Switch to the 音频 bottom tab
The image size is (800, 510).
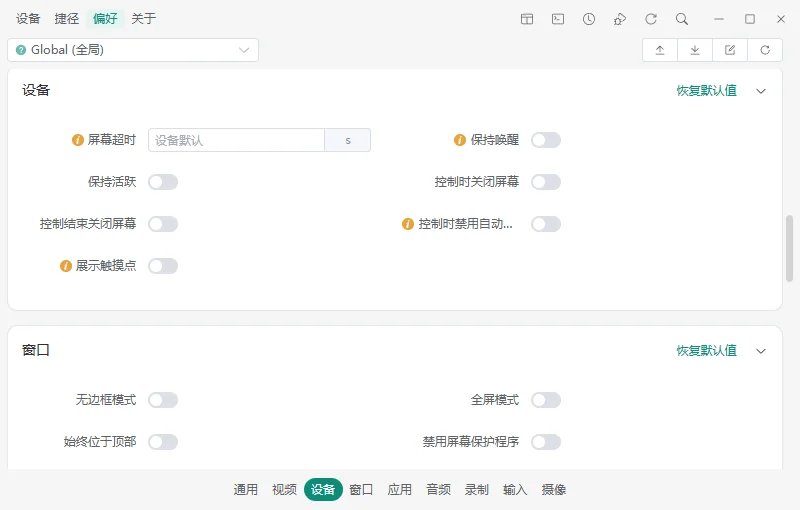point(438,490)
